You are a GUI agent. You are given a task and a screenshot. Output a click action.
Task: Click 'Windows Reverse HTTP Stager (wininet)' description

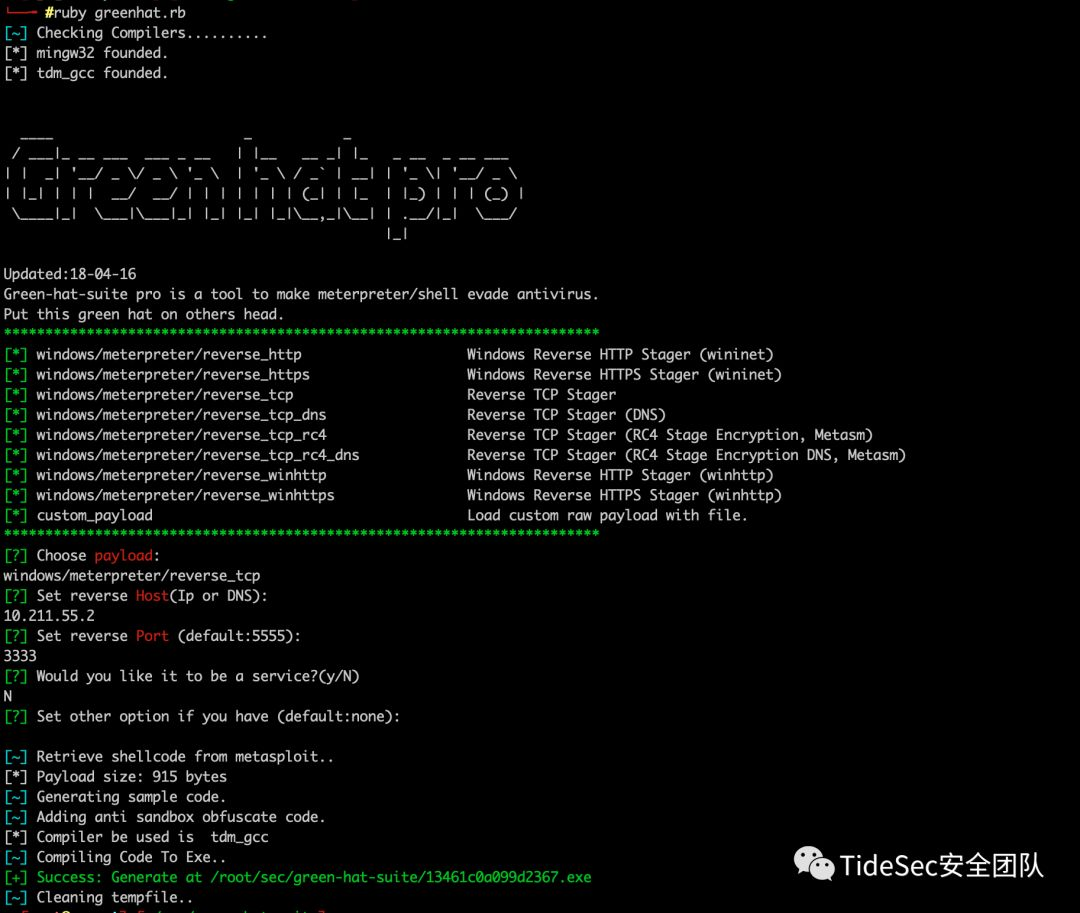(x=620, y=354)
